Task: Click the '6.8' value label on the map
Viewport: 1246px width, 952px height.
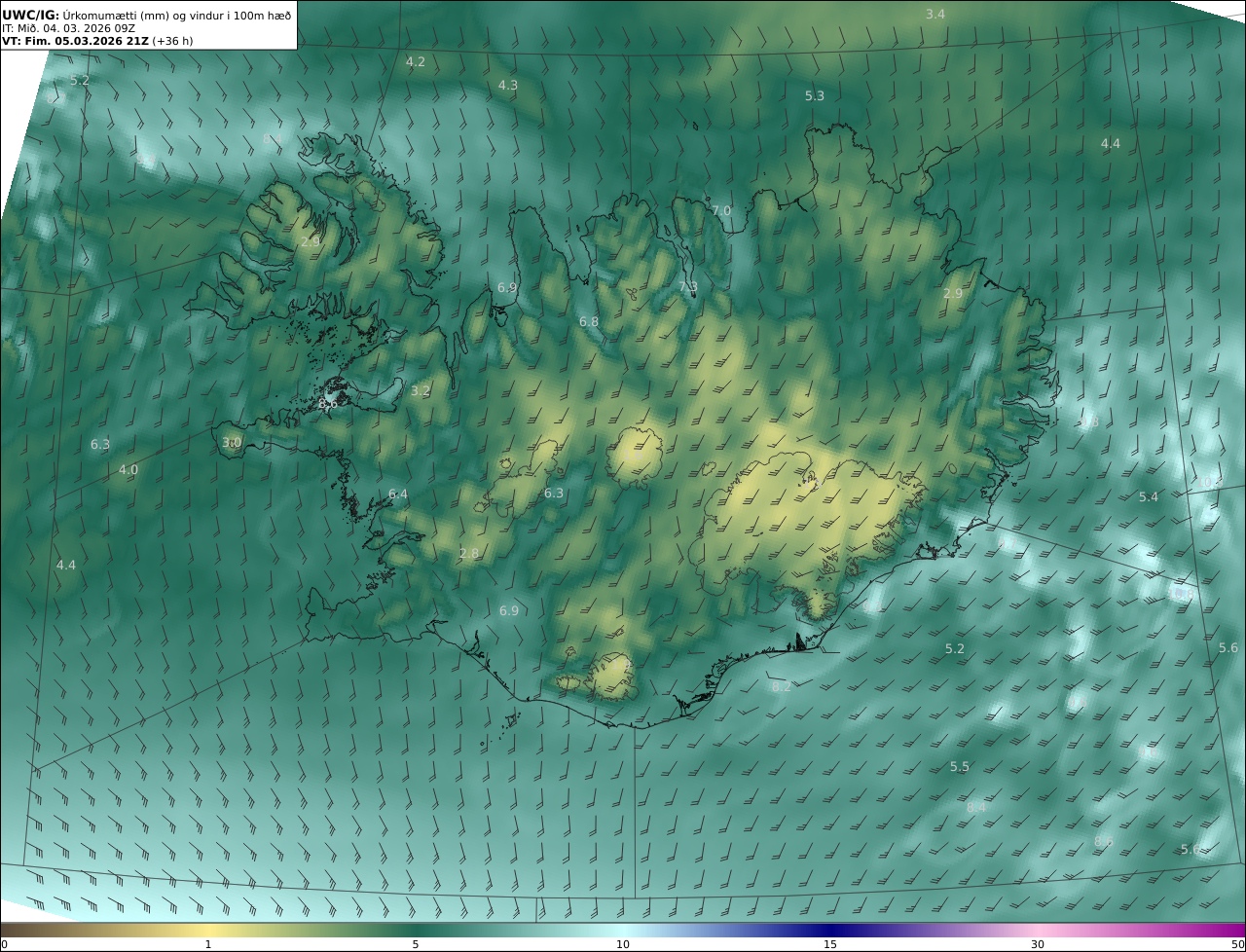Action: pos(589,321)
